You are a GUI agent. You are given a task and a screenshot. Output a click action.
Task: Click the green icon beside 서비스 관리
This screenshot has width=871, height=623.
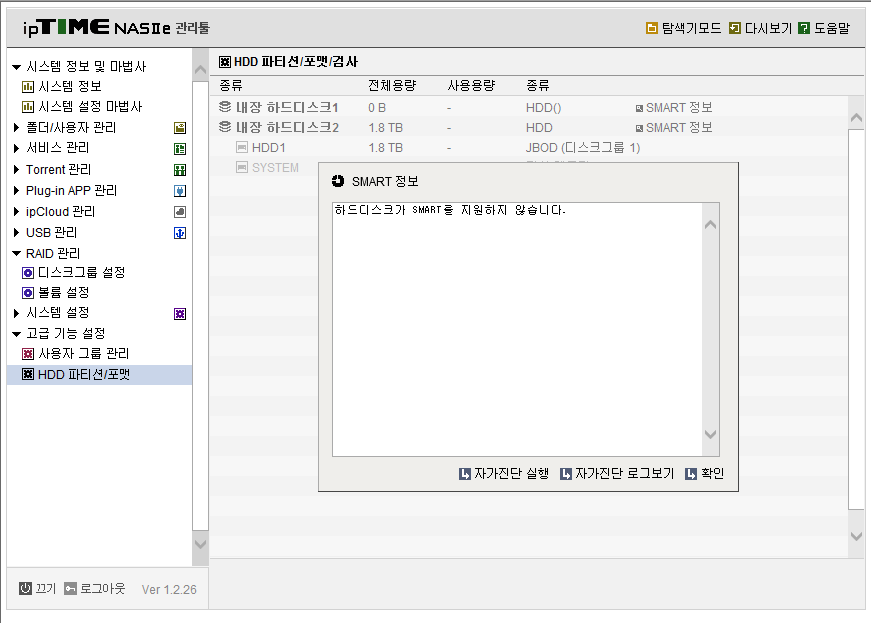click(x=180, y=149)
